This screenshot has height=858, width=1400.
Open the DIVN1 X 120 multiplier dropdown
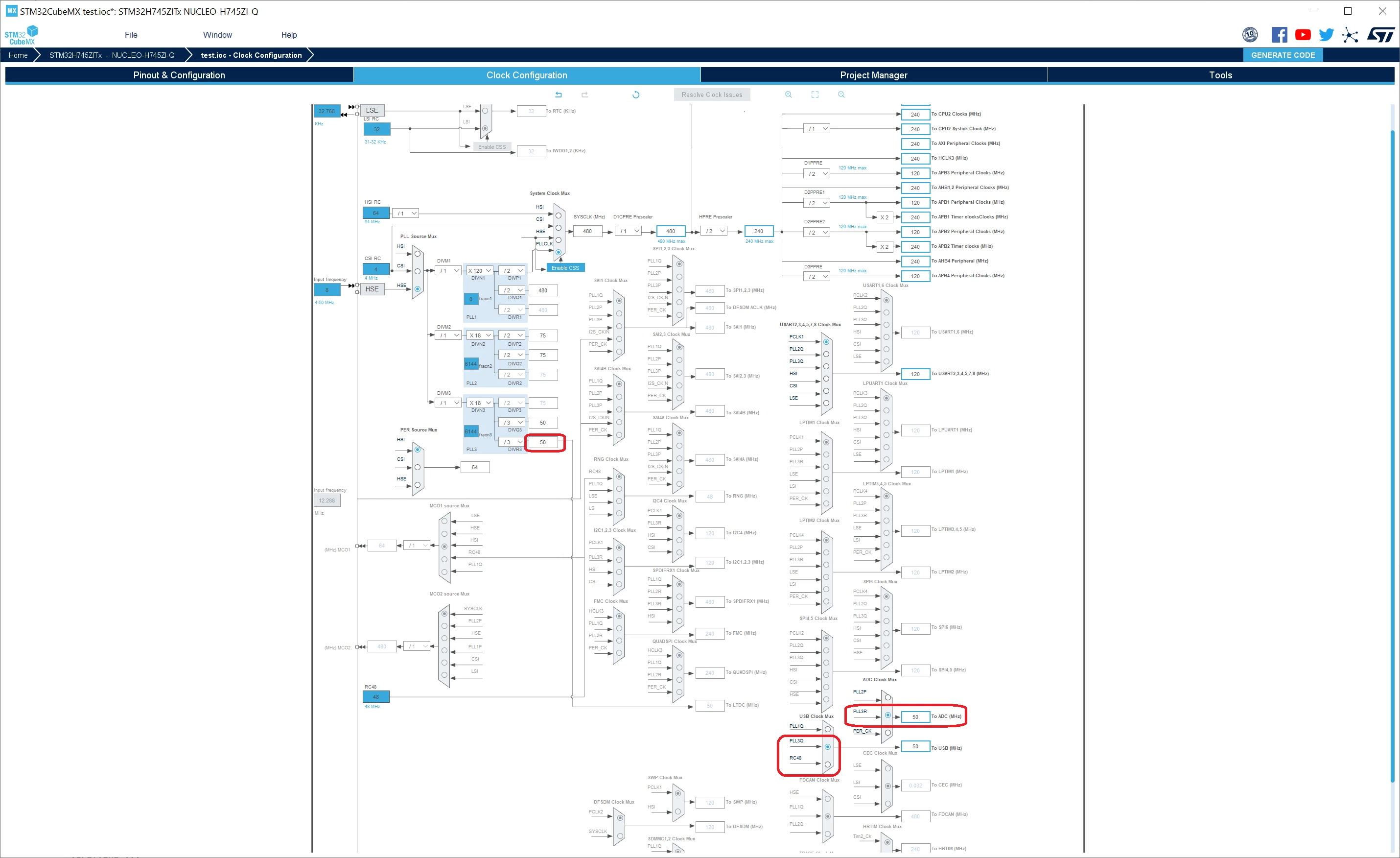[480, 271]
